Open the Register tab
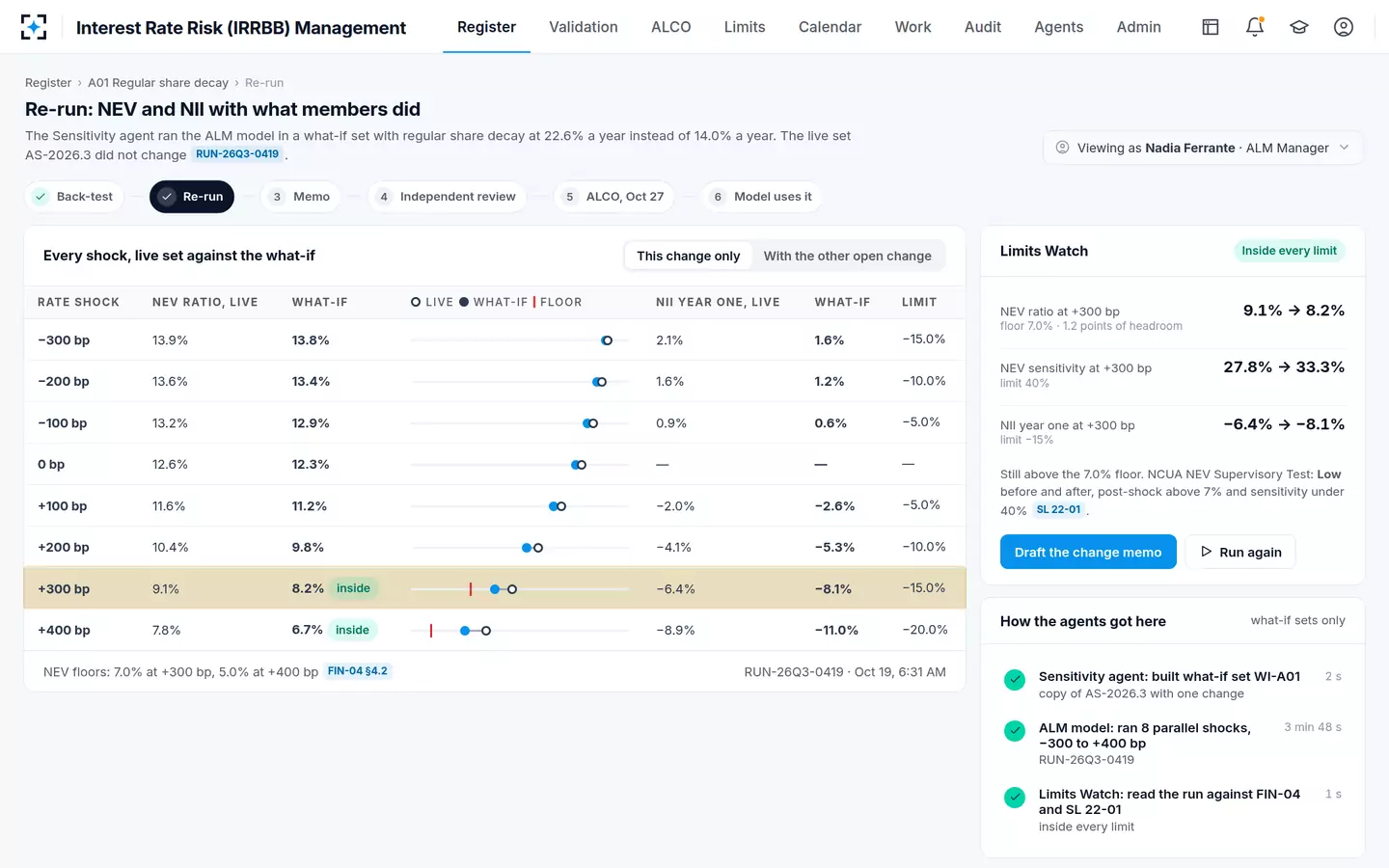The height and width of the screenshot is (868, 1389). 486,27
